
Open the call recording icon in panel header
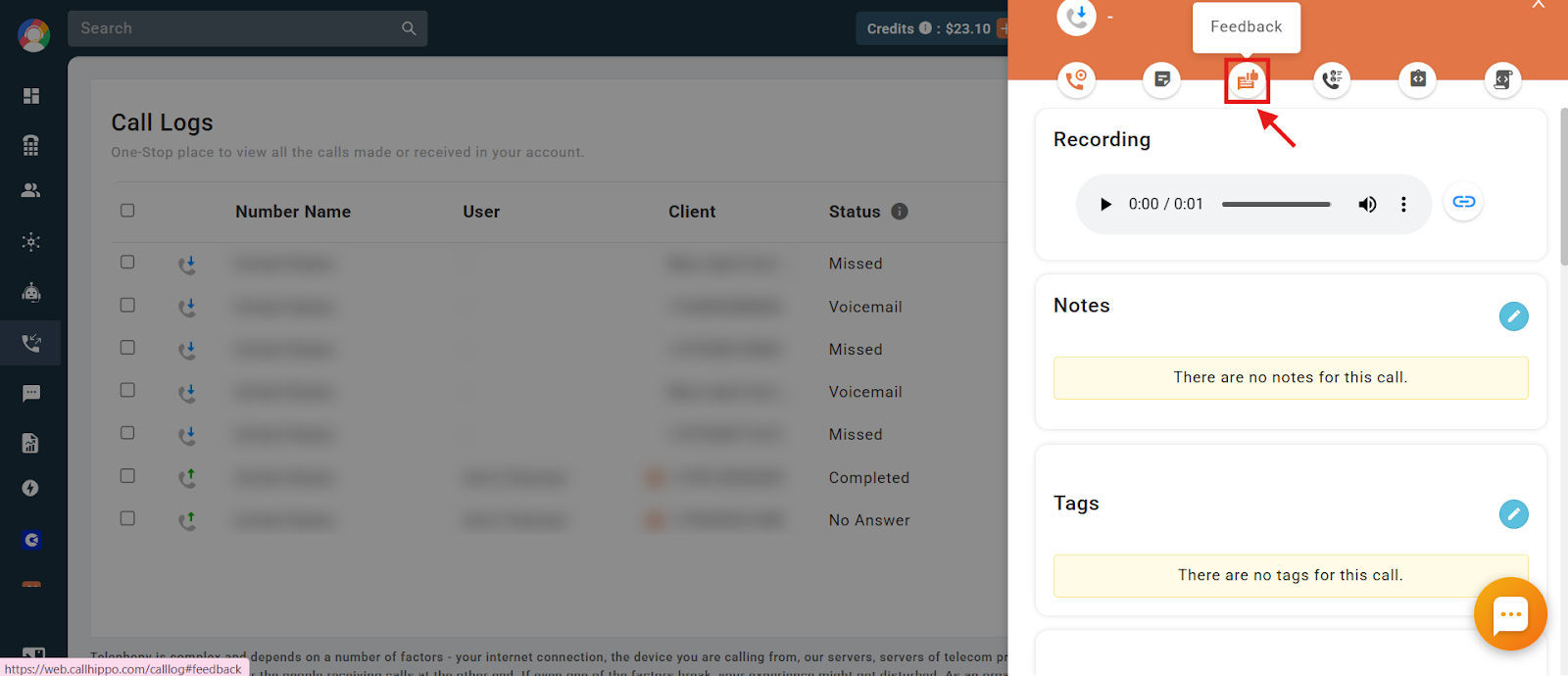coord(1076,79)
